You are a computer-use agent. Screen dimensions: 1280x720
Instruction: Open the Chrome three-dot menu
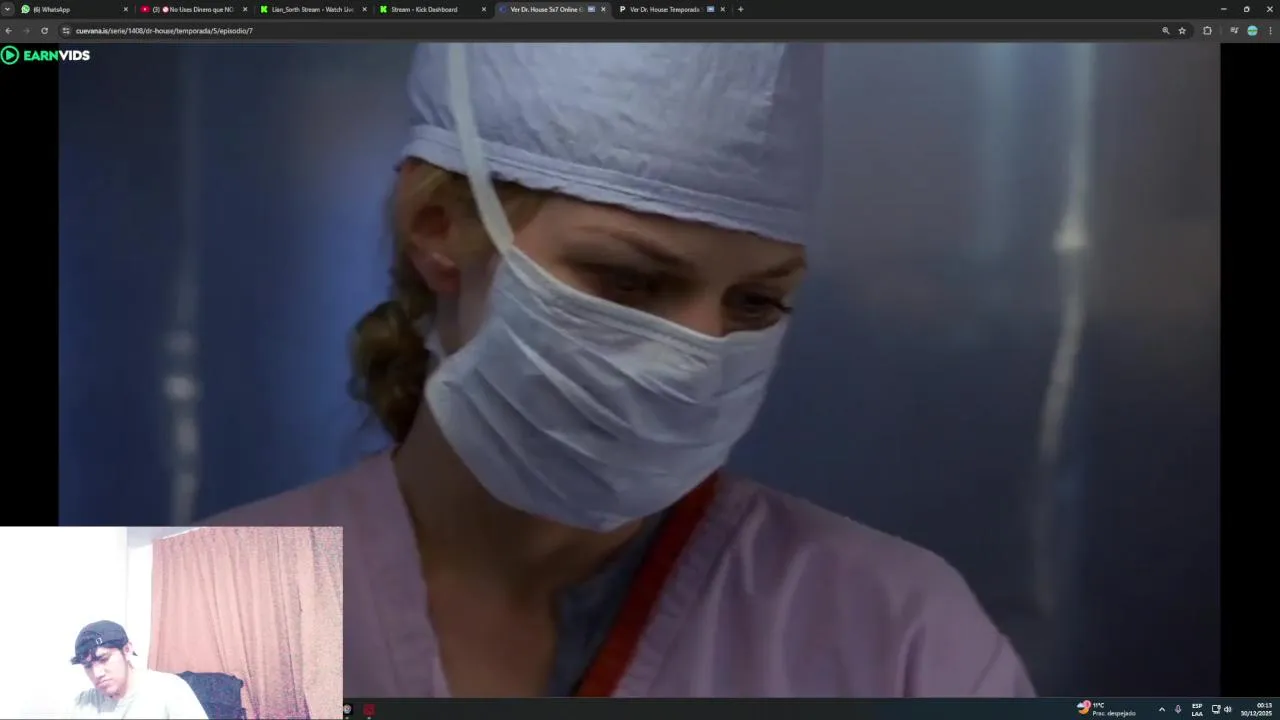[1270, 31]
